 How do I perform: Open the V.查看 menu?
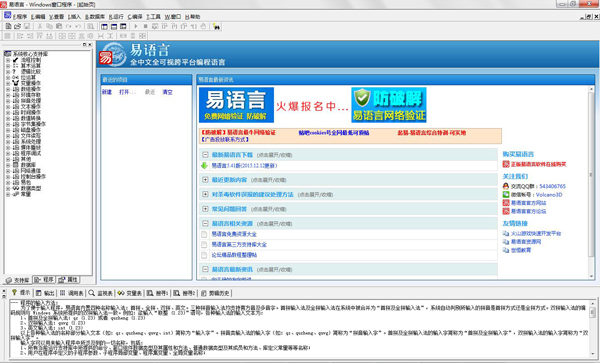pyautogui.click(x=57, y=17)
